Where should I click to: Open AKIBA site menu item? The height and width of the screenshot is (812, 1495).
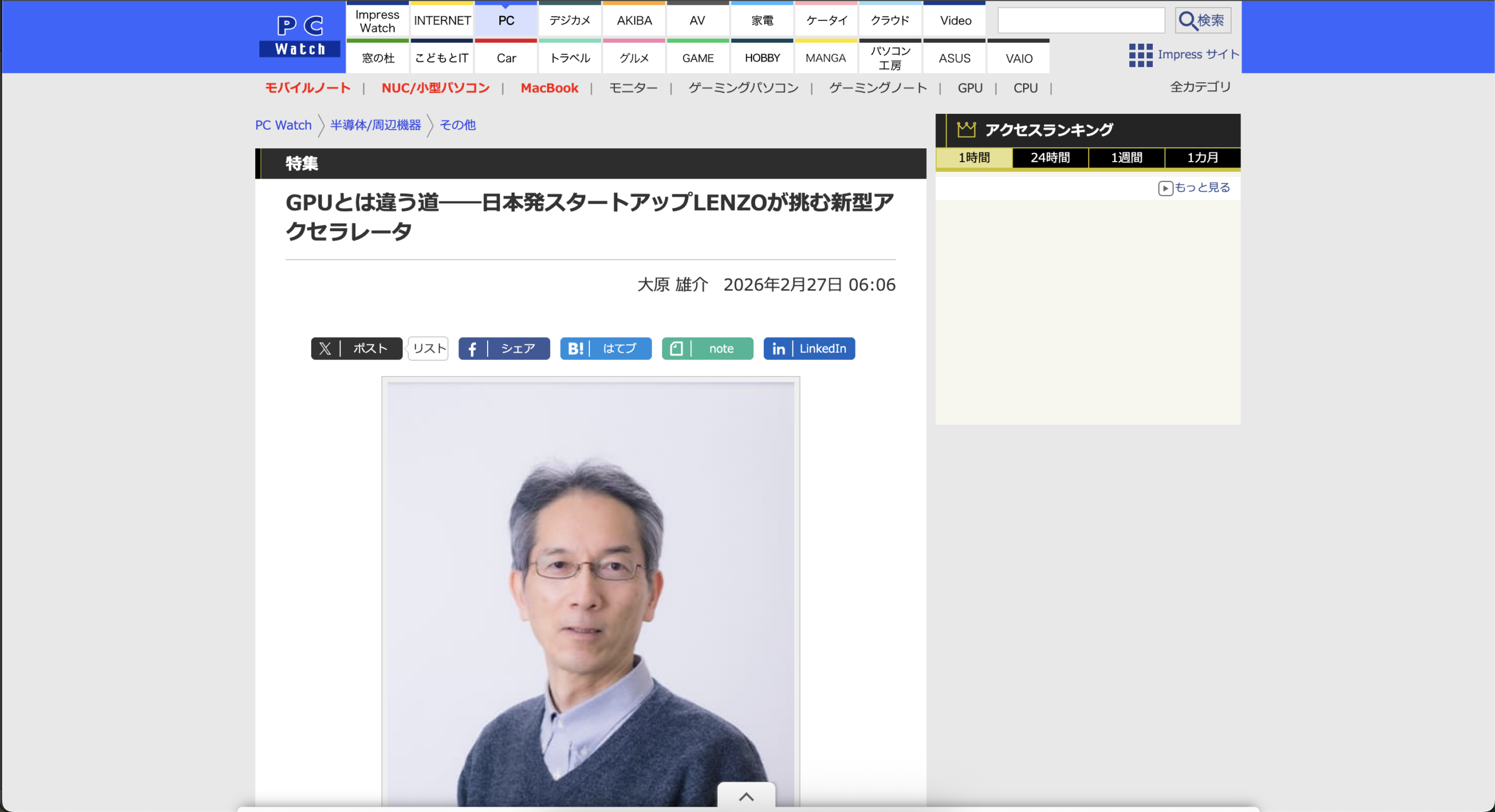(634, 20)
